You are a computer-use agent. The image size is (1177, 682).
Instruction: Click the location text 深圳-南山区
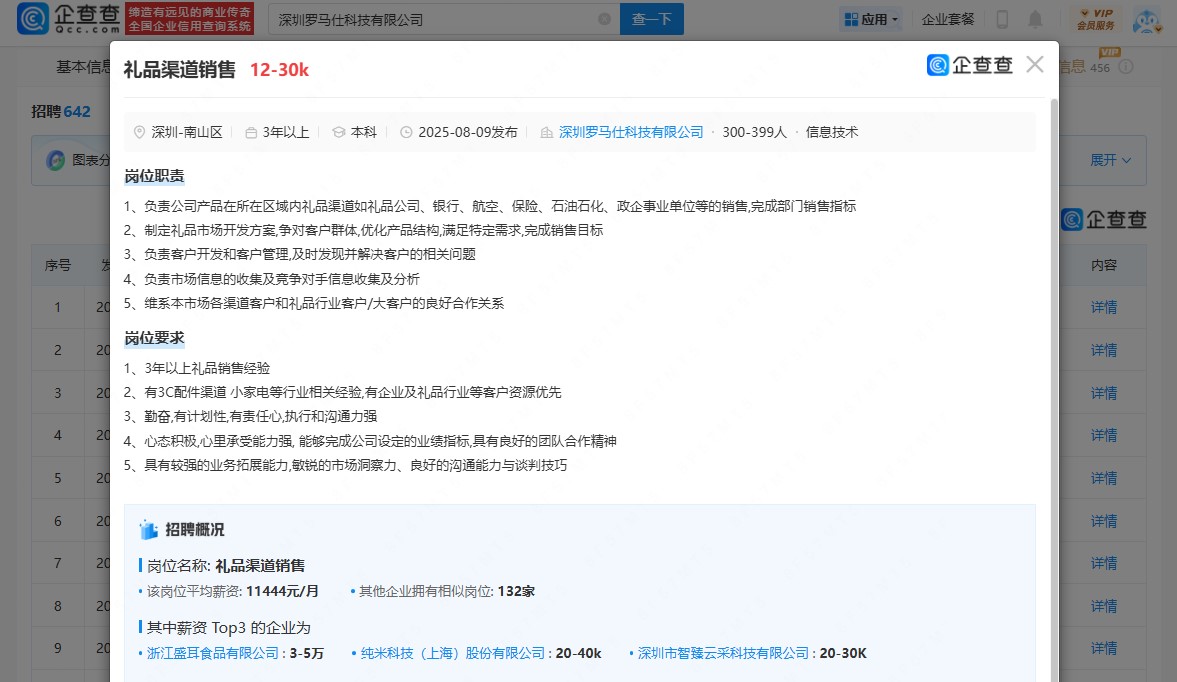tap(187, 132)
